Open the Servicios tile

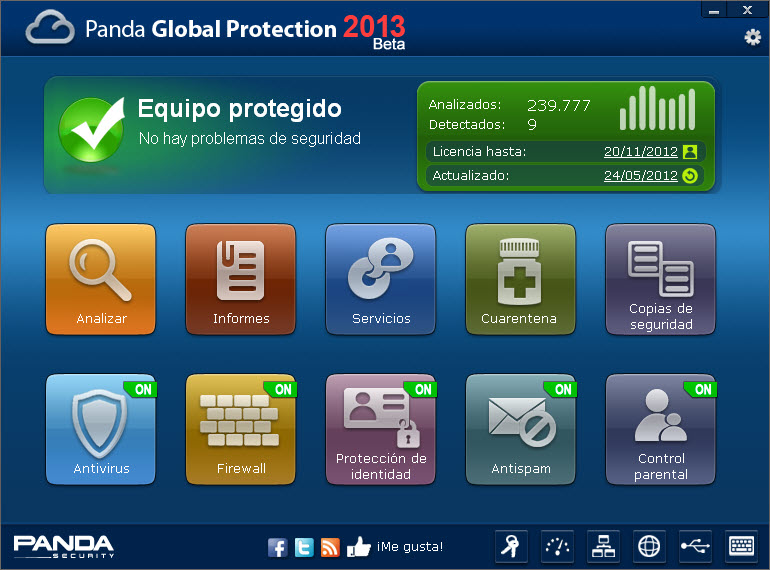[381, 279]
